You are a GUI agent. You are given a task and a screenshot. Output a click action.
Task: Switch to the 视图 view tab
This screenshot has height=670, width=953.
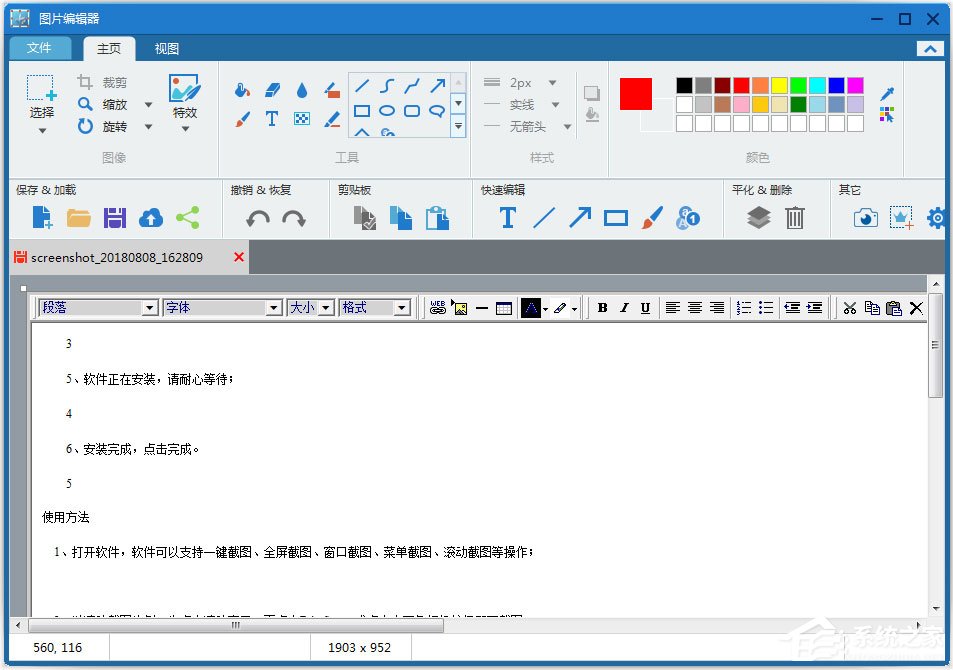point(167,49)
